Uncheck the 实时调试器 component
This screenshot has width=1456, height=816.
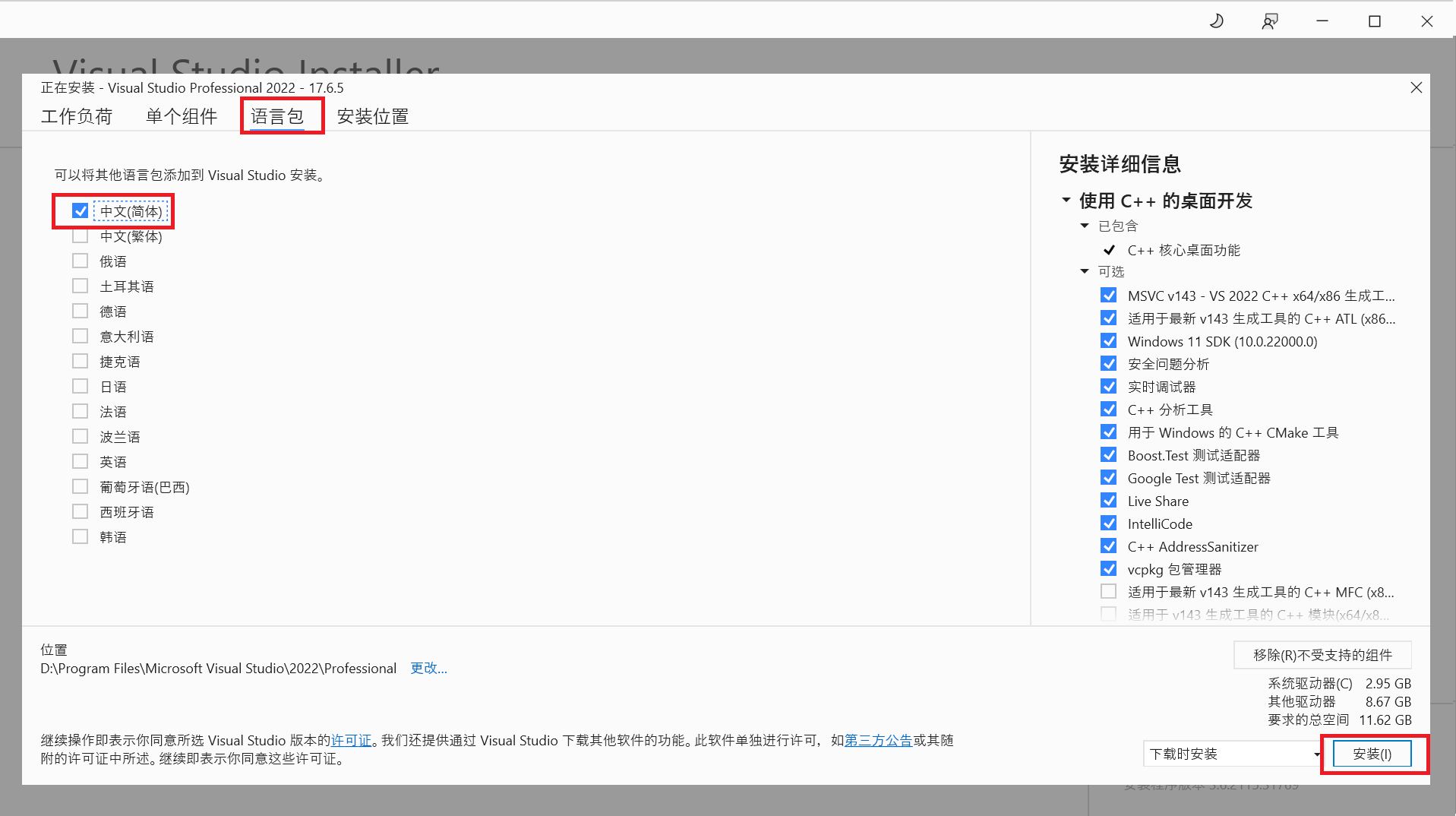click(1109, 387)
